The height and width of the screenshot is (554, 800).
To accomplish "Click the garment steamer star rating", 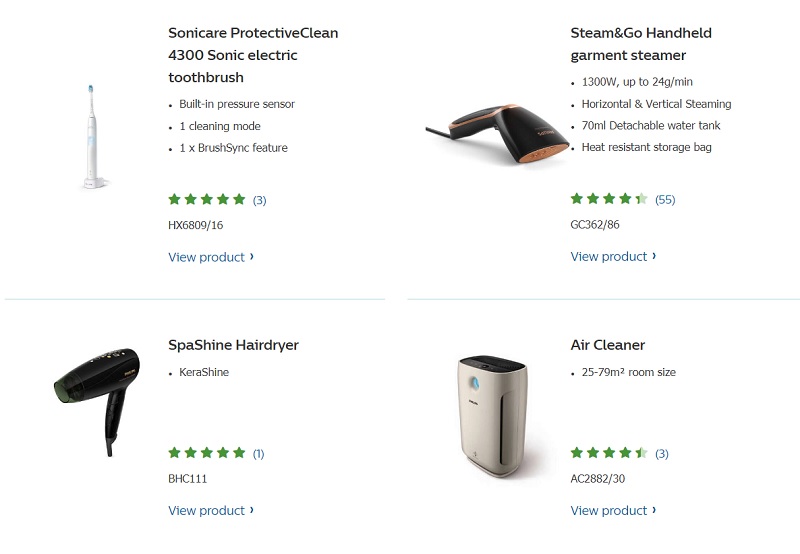I will click(x=608, y=199).
